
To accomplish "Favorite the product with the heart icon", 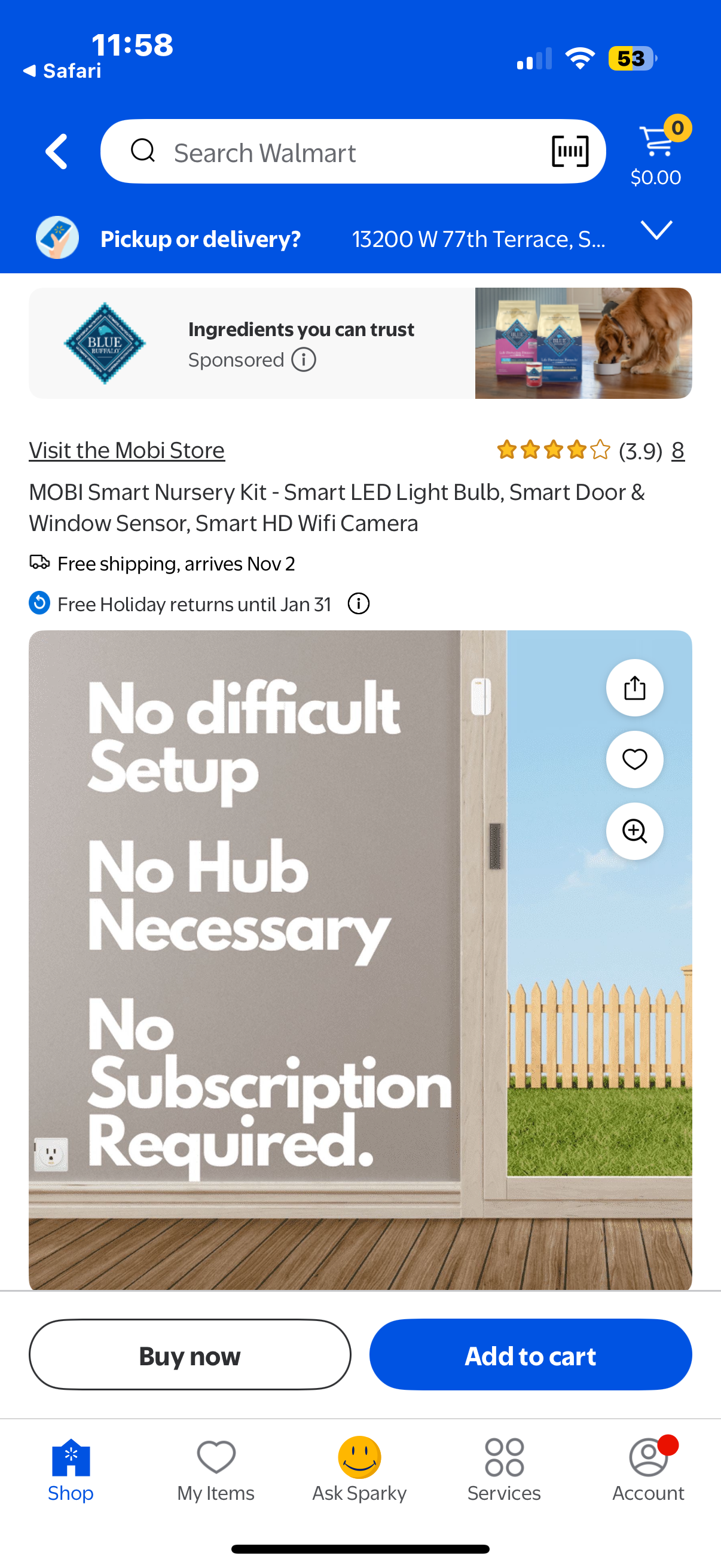I will pos(634,759).
